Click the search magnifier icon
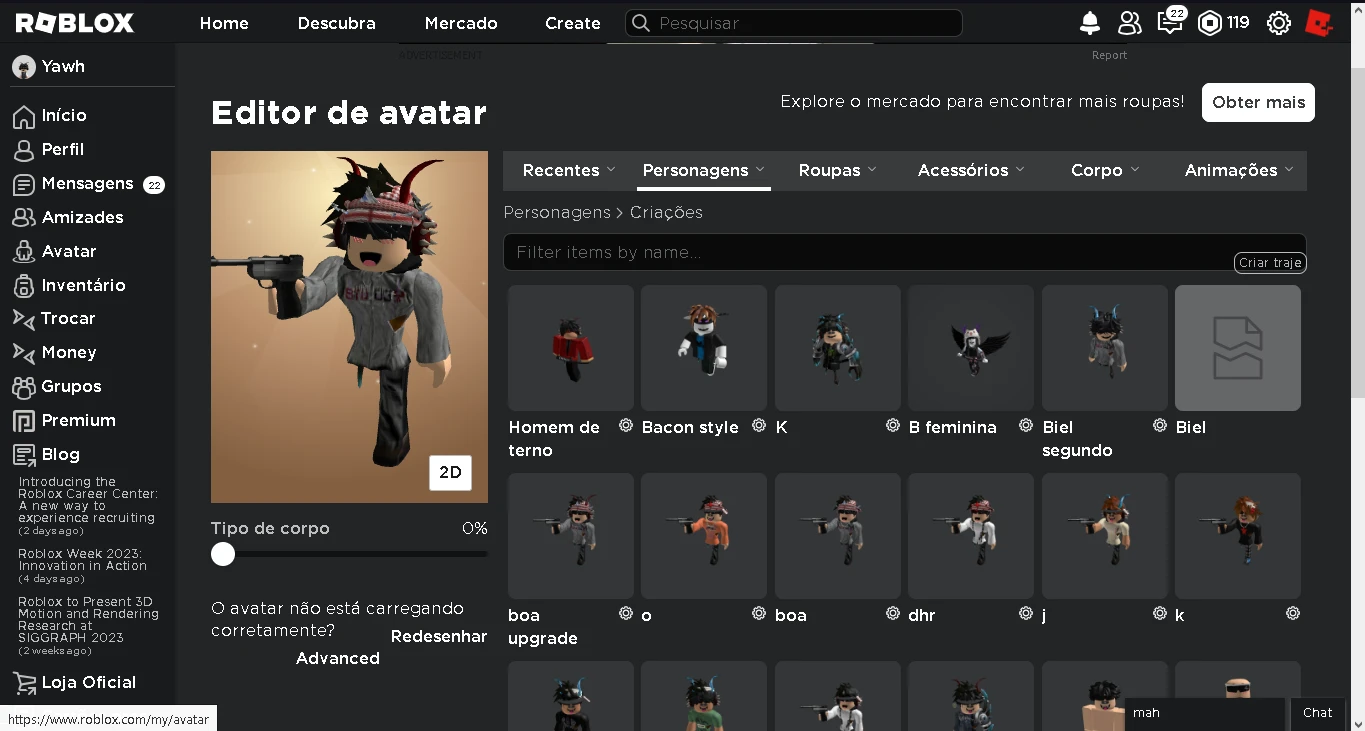 click(x=641, y=23)
